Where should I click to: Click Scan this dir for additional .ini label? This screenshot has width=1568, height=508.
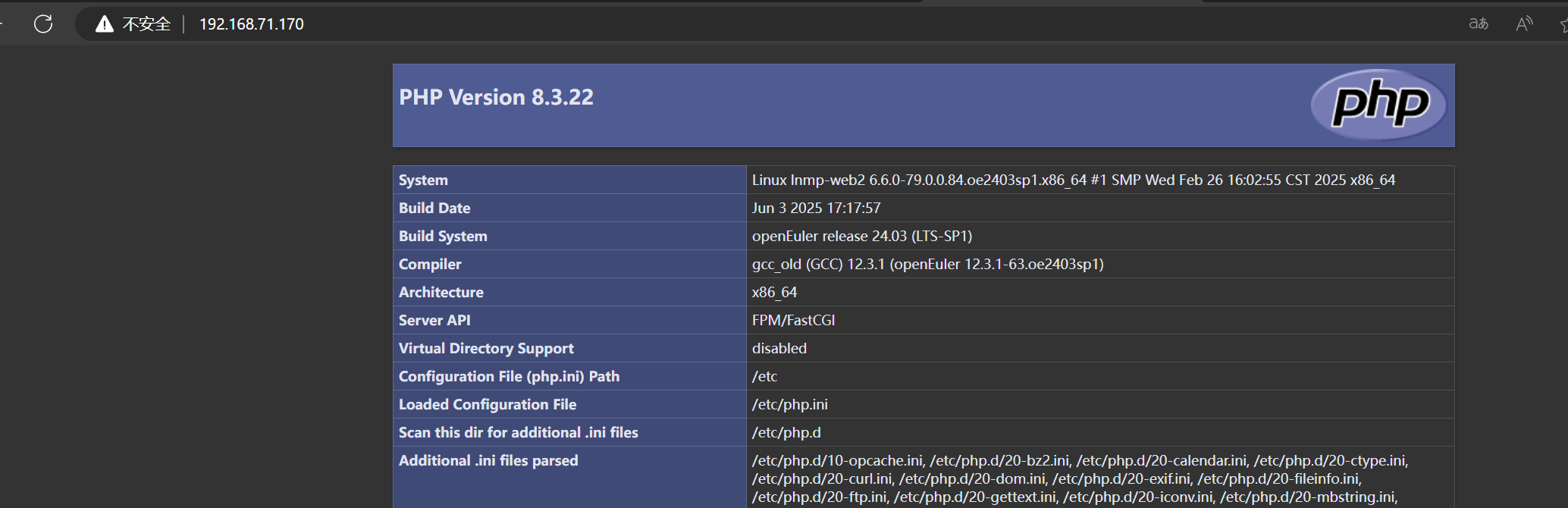coord(519,432)
